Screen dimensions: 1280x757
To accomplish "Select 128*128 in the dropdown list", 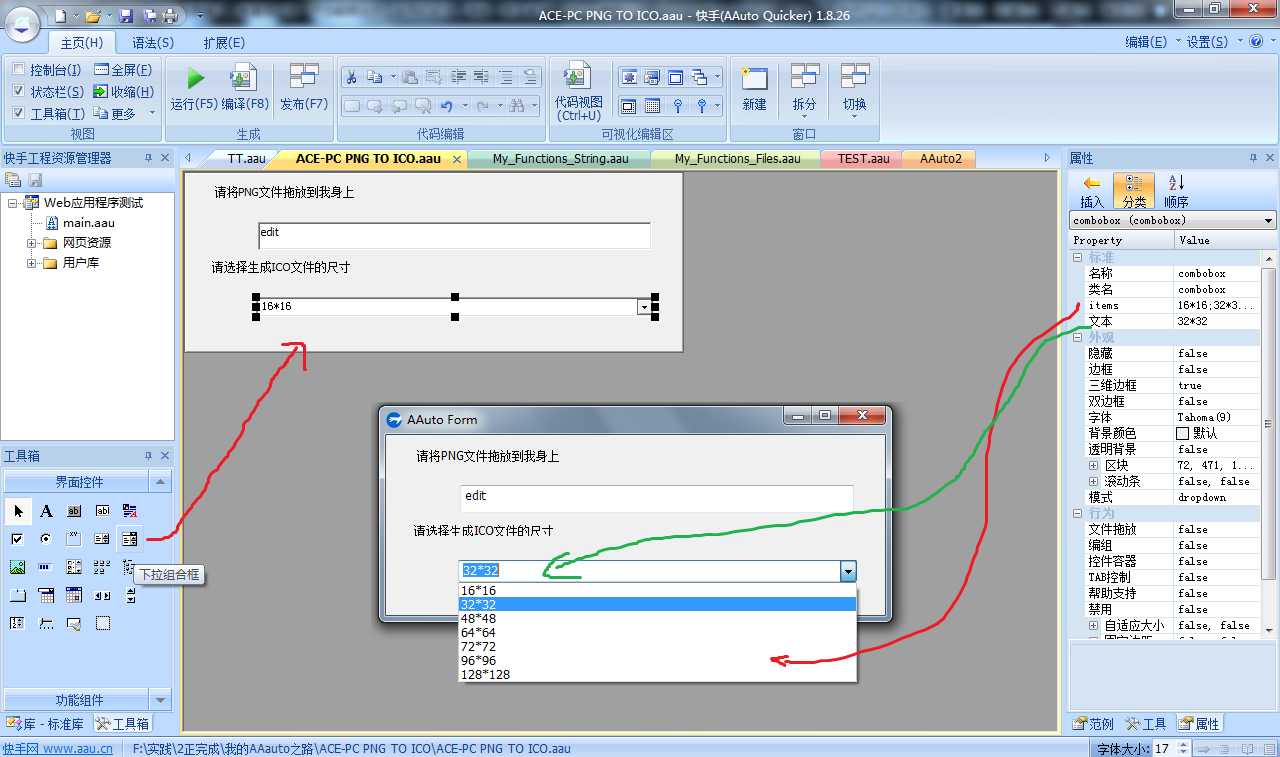I will (x=657, y=675).
